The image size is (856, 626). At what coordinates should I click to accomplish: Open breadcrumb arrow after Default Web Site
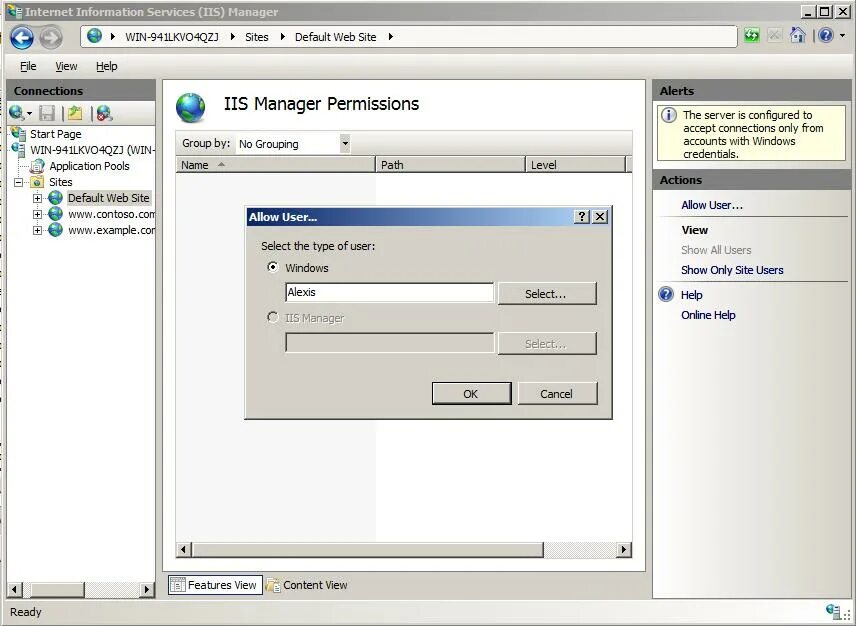390,37
